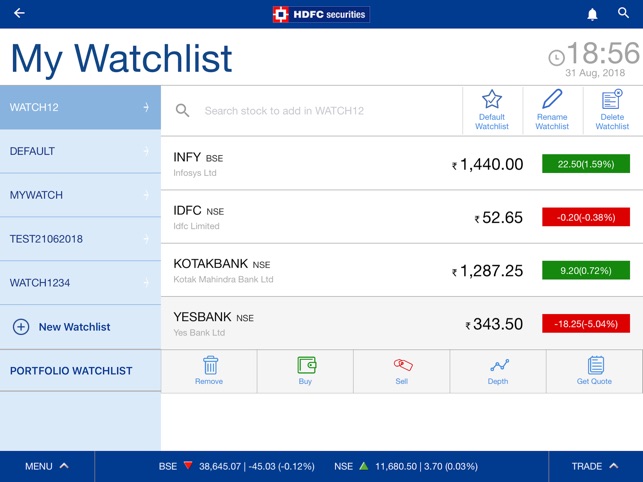Click YESBANK price 343.50
This screenshot has height=482, width=643.
tap(498, 324)
